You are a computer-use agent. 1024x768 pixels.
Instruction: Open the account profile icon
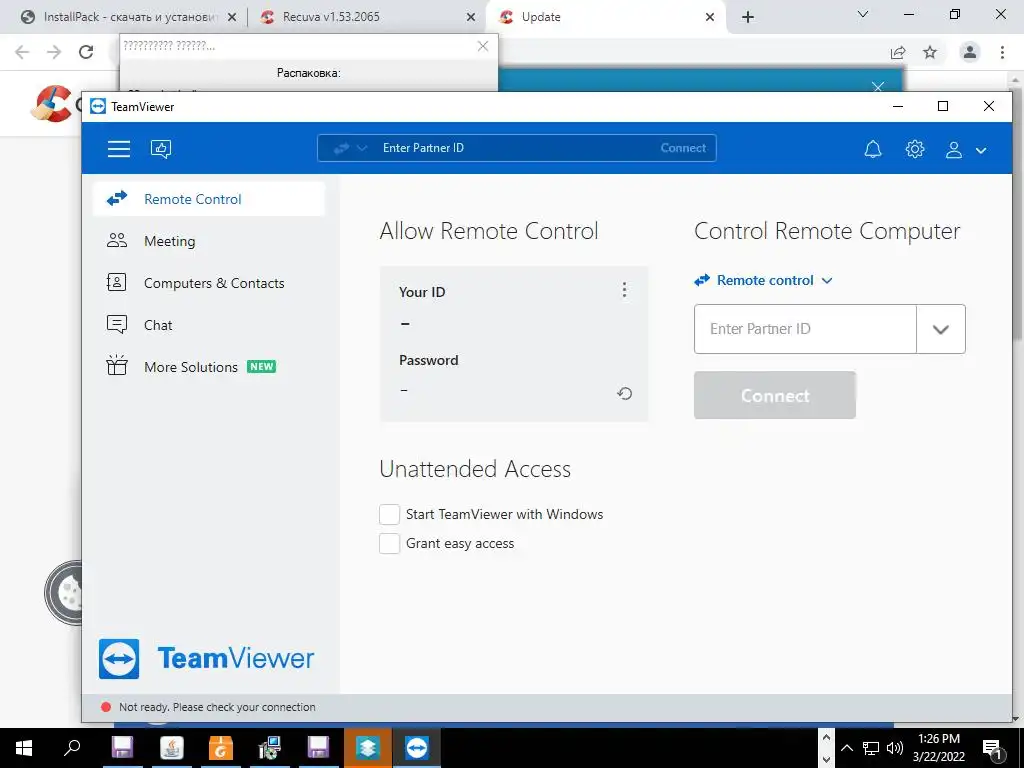tap(953, 150)
